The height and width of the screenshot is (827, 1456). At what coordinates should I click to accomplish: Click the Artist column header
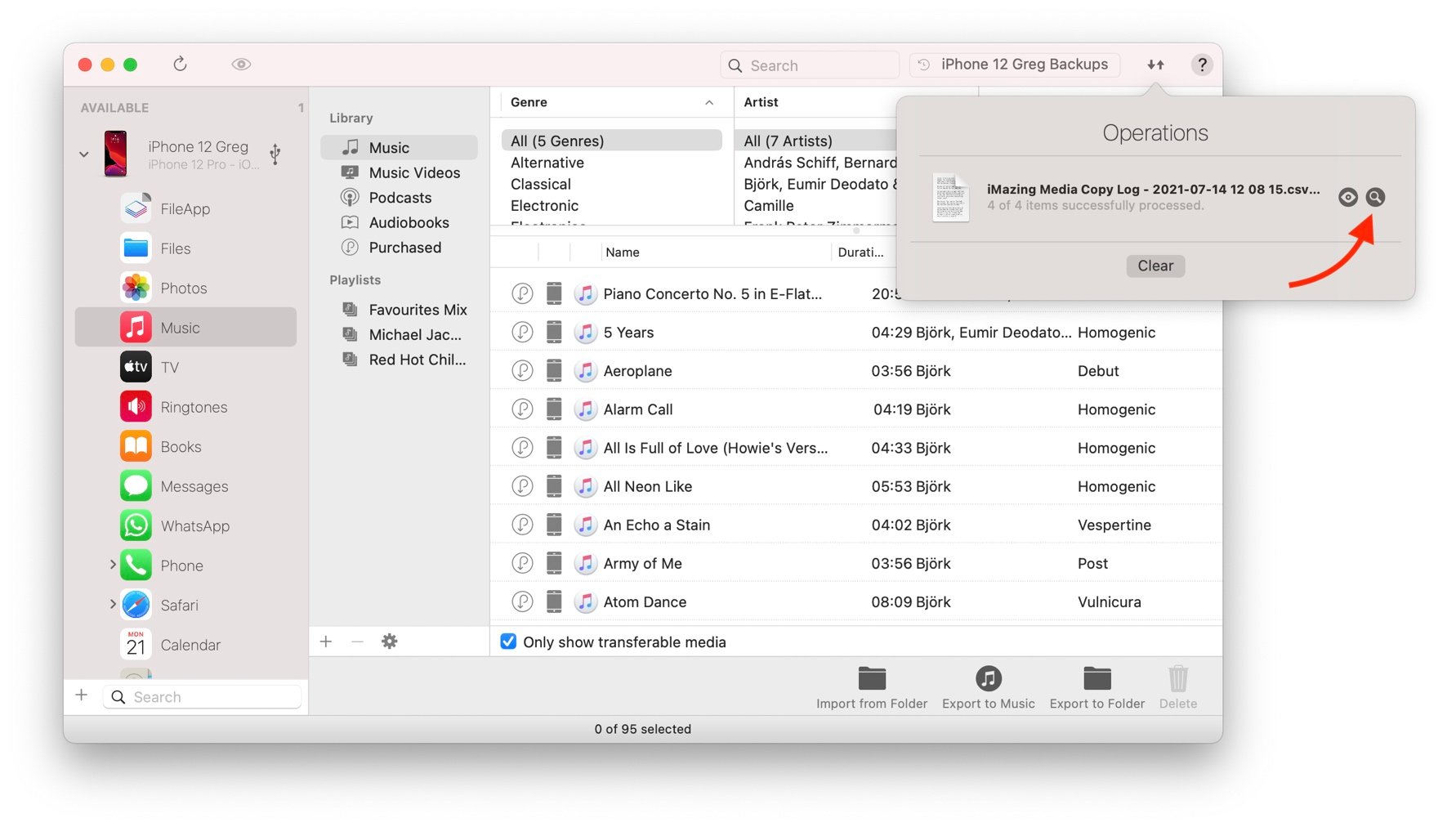pos(815,102)
